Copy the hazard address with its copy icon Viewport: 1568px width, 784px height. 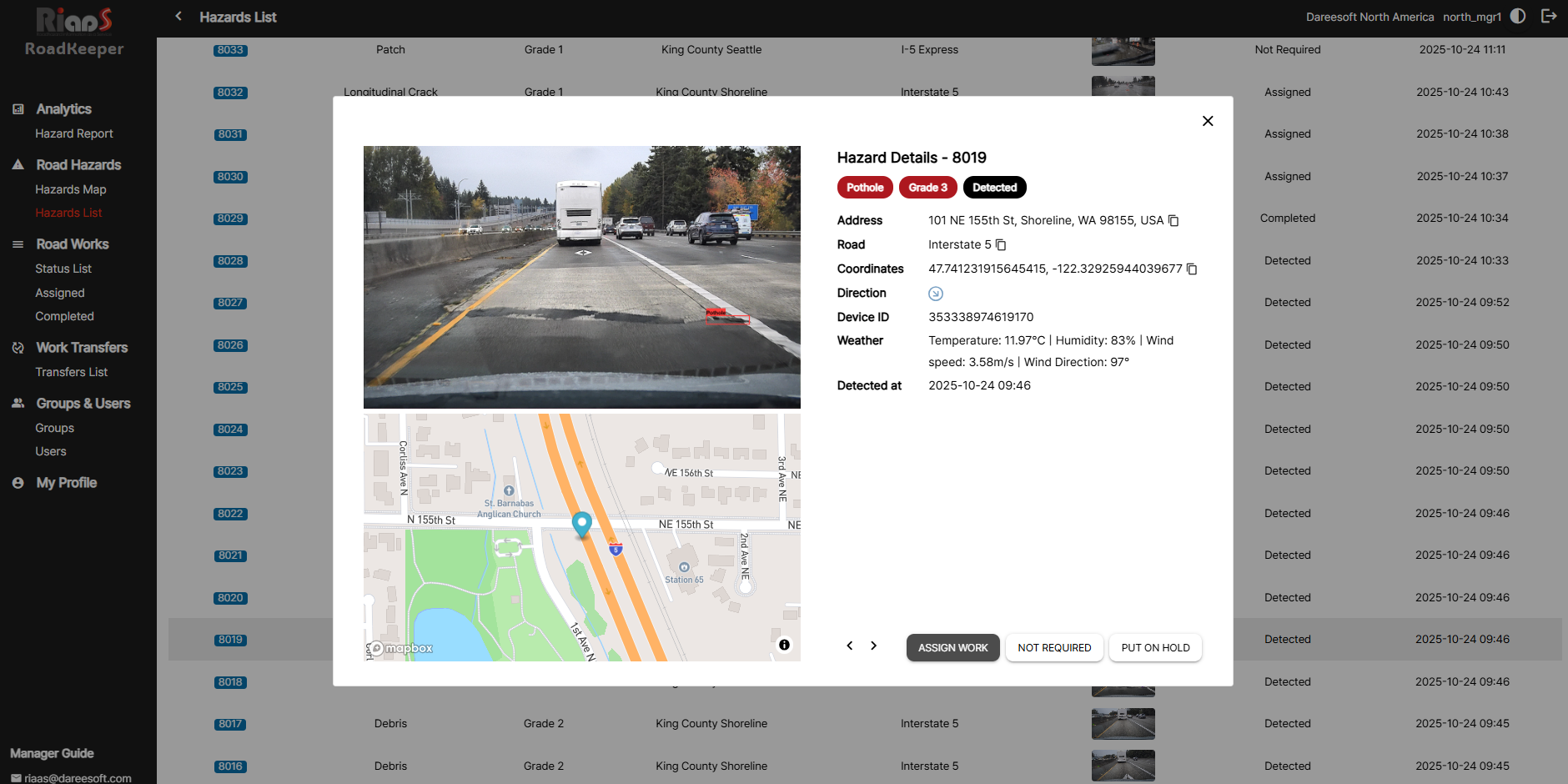pos(1173,220)
